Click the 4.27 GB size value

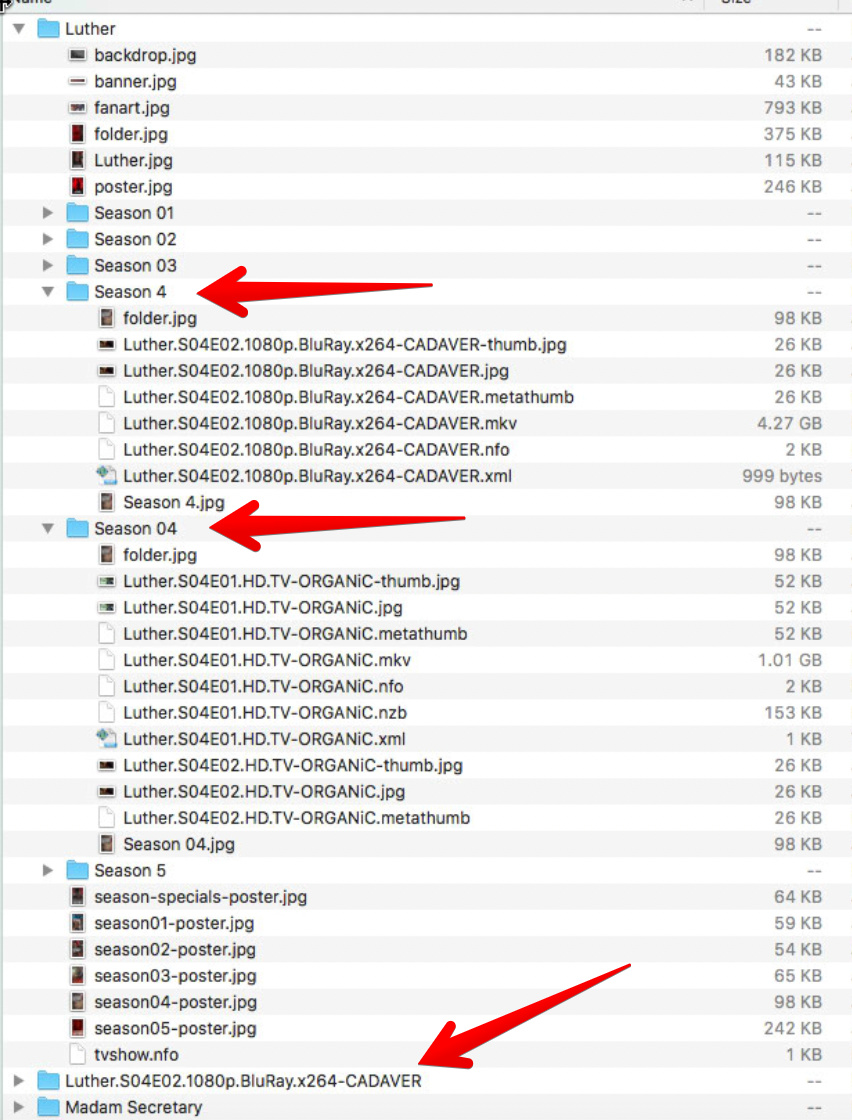click(789, 424)
